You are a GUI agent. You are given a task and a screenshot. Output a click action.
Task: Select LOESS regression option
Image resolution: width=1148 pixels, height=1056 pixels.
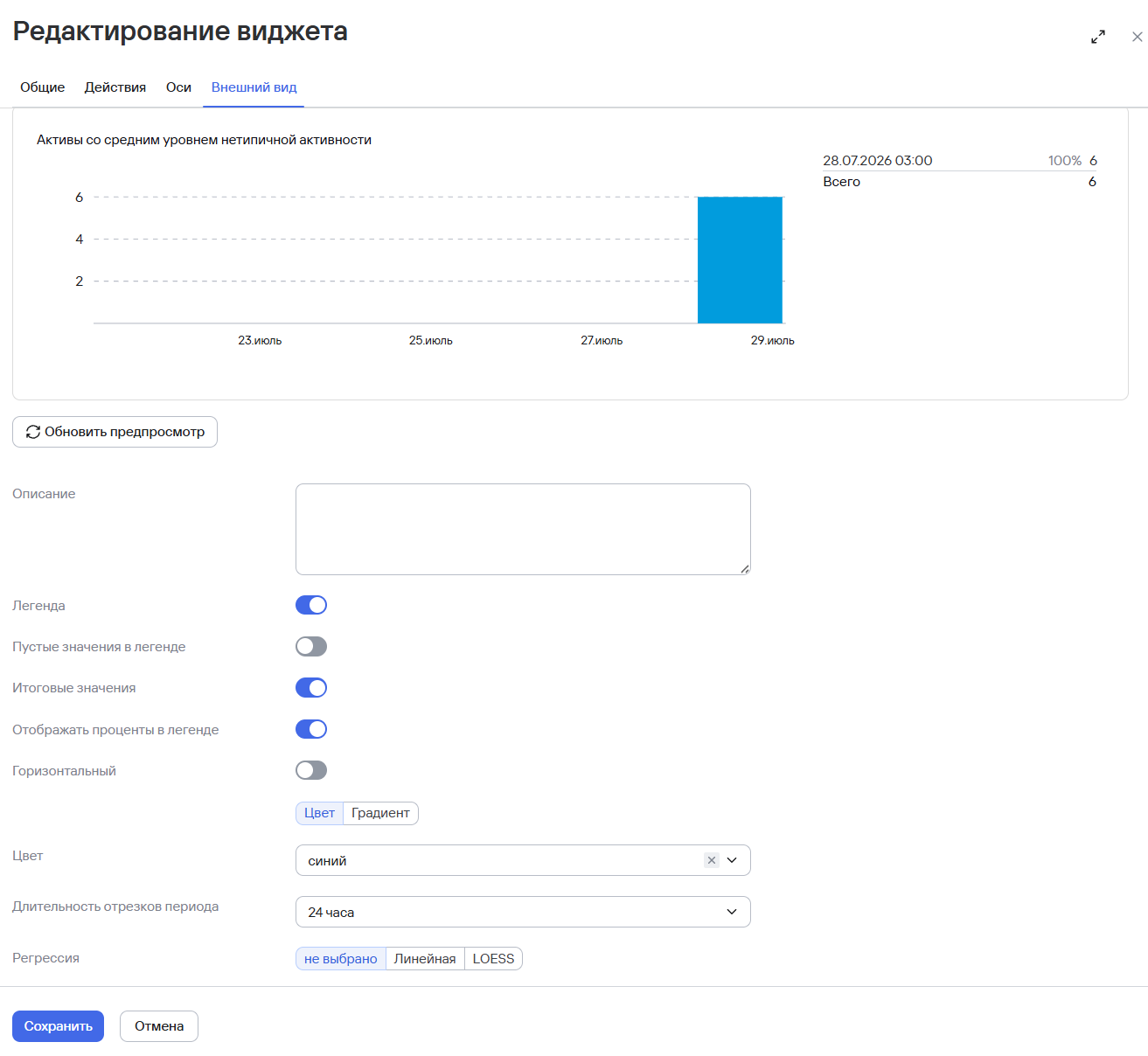[493, 959]
